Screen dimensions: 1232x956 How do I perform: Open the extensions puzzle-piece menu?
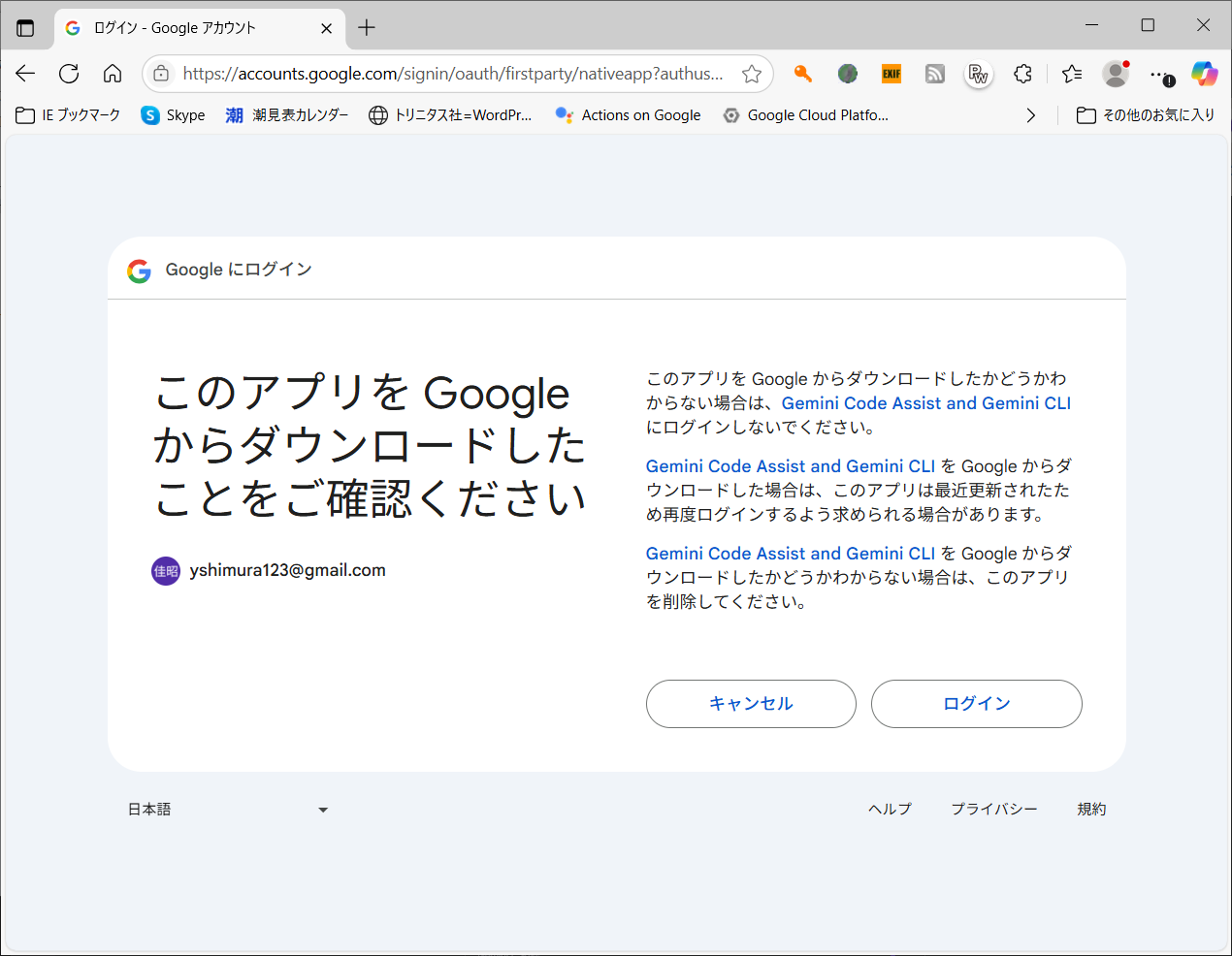[x=1022, y=74]
